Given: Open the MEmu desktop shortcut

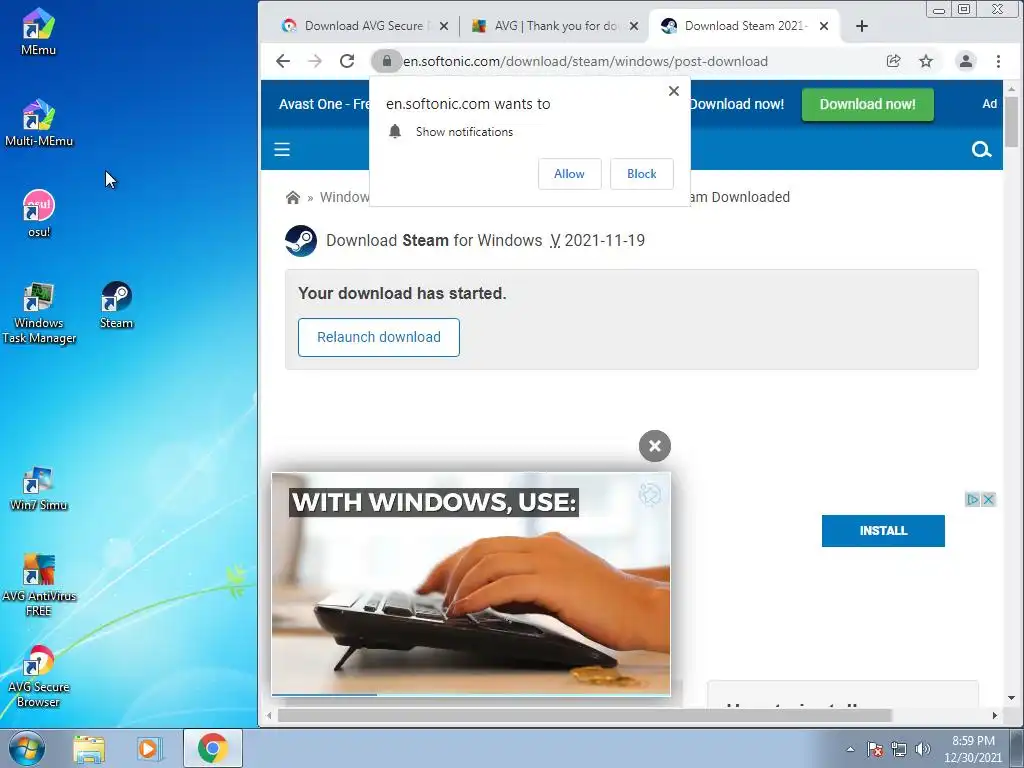Looking at the screenshot, I should (38, 31).
